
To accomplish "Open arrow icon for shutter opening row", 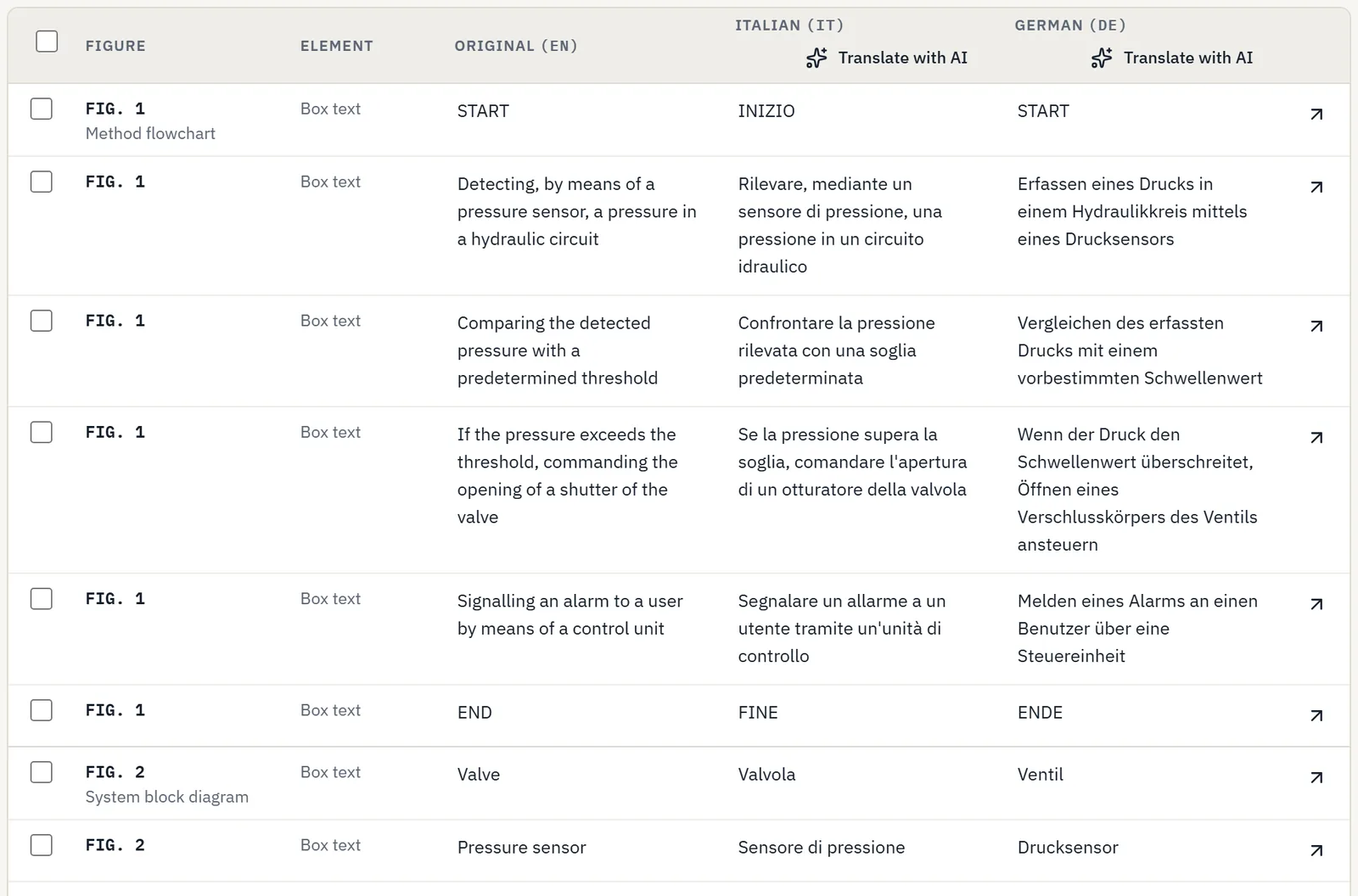I will [x=1316, y=437].
